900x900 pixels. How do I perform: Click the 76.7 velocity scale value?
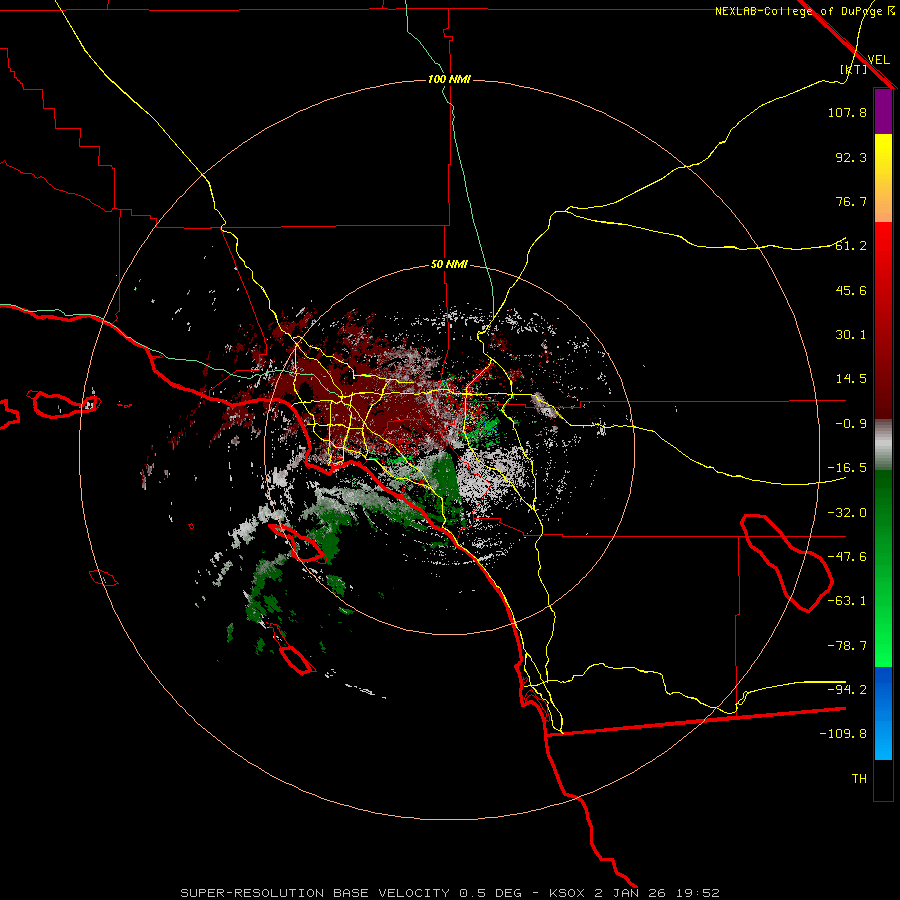click(x=851, y=201)
